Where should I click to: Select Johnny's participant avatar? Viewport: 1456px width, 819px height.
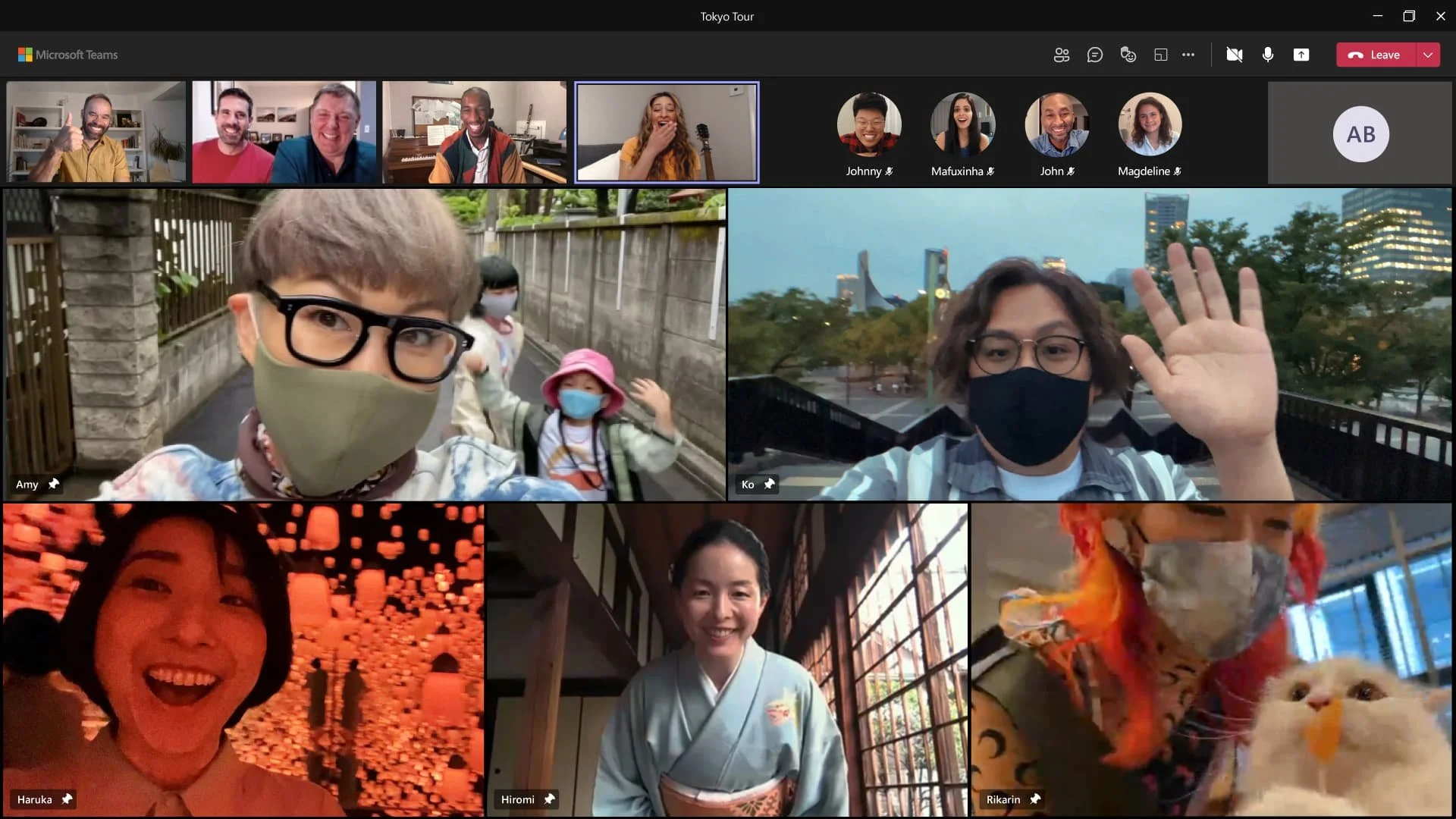869,124
